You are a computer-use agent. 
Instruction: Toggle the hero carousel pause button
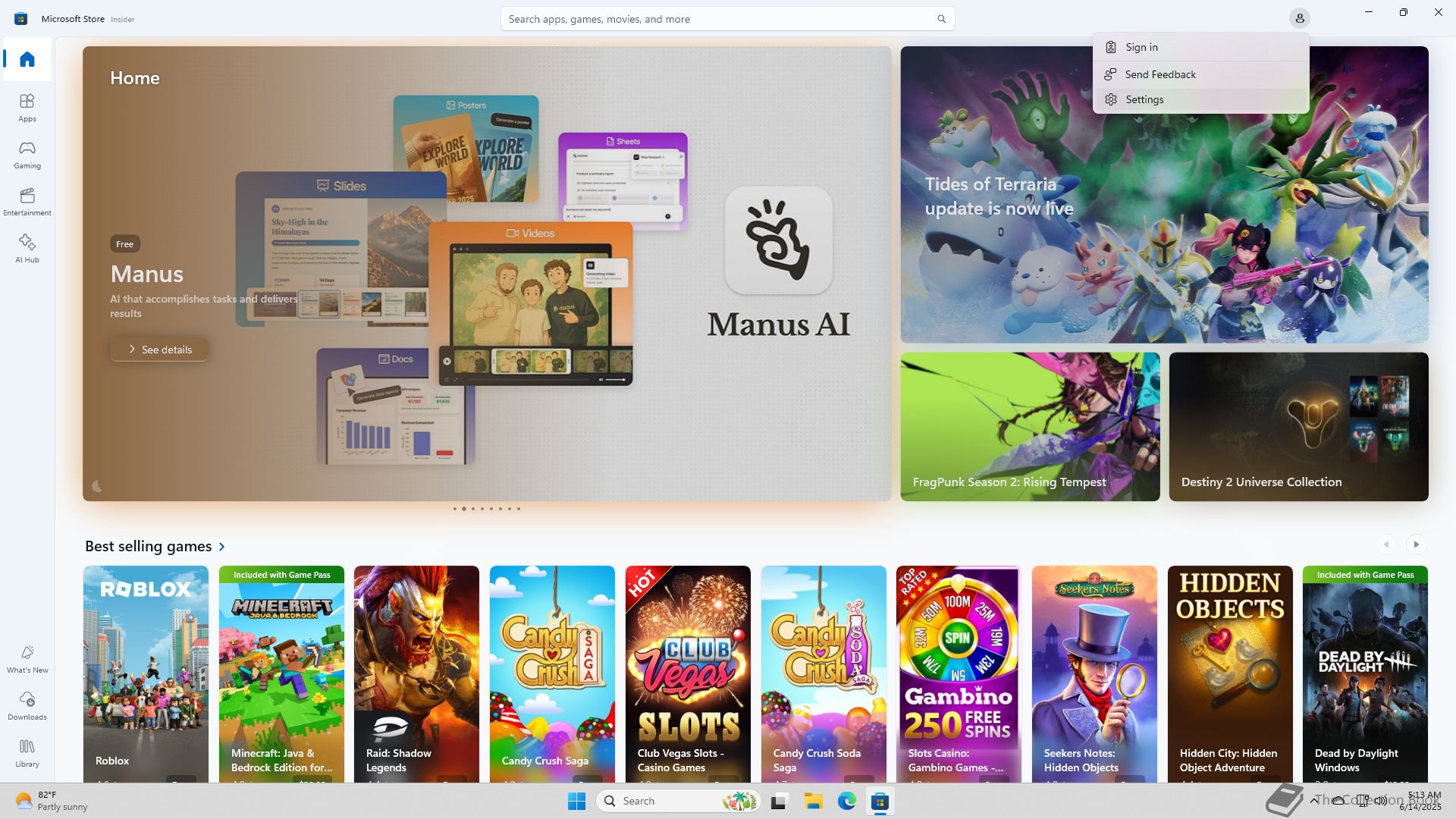click(97, 486)
